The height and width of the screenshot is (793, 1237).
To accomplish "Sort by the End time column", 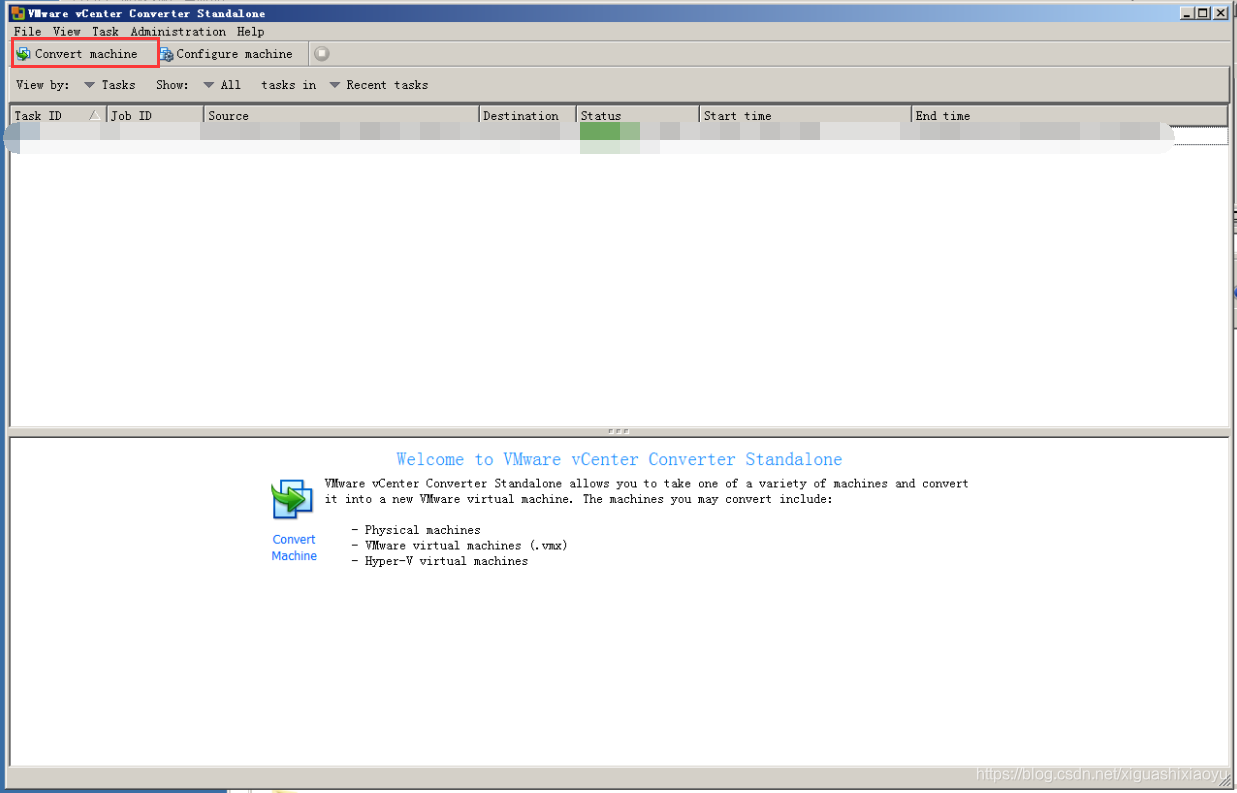I will click(x=1069, y=116).
